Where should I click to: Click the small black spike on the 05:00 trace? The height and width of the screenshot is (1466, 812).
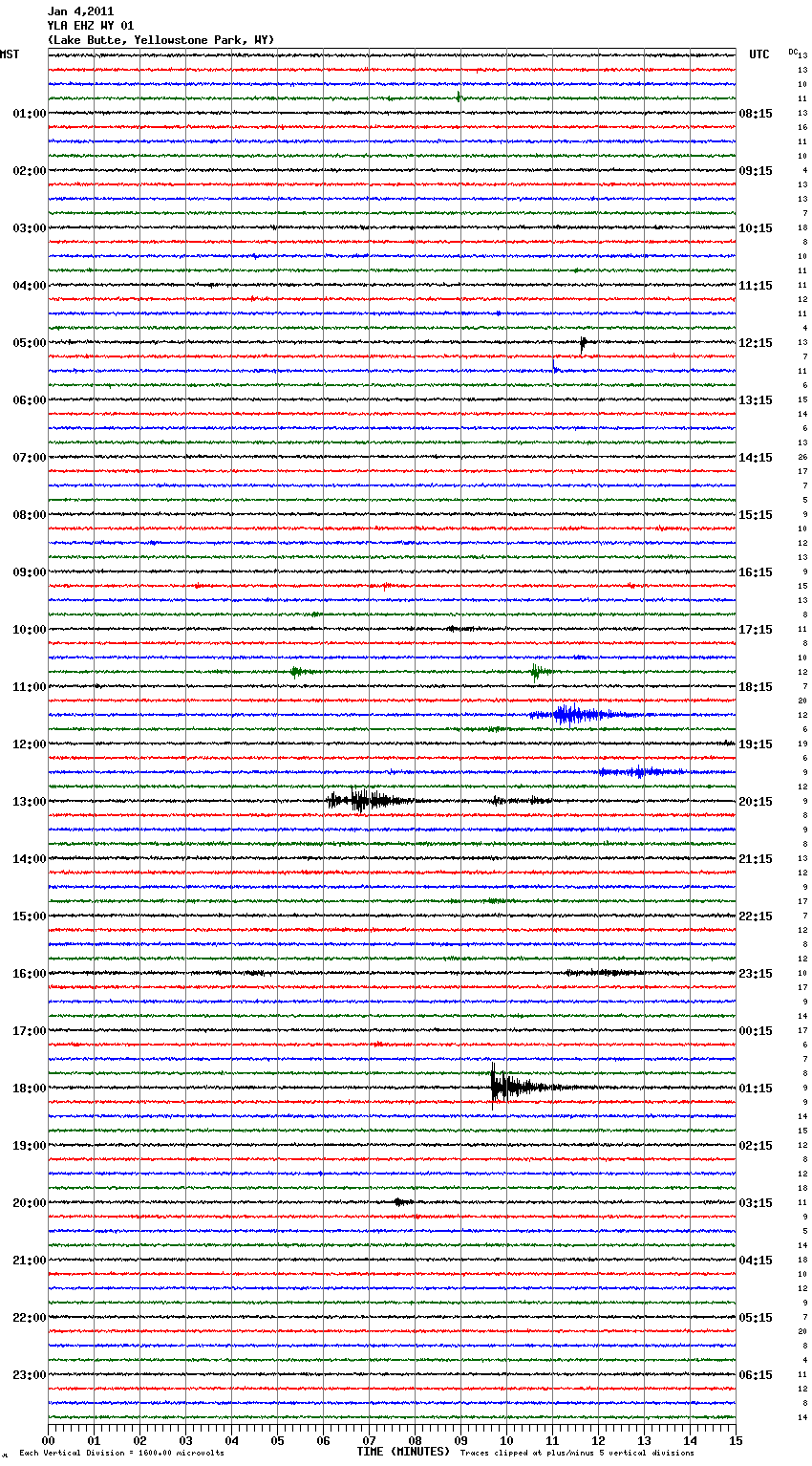(584, 344)
